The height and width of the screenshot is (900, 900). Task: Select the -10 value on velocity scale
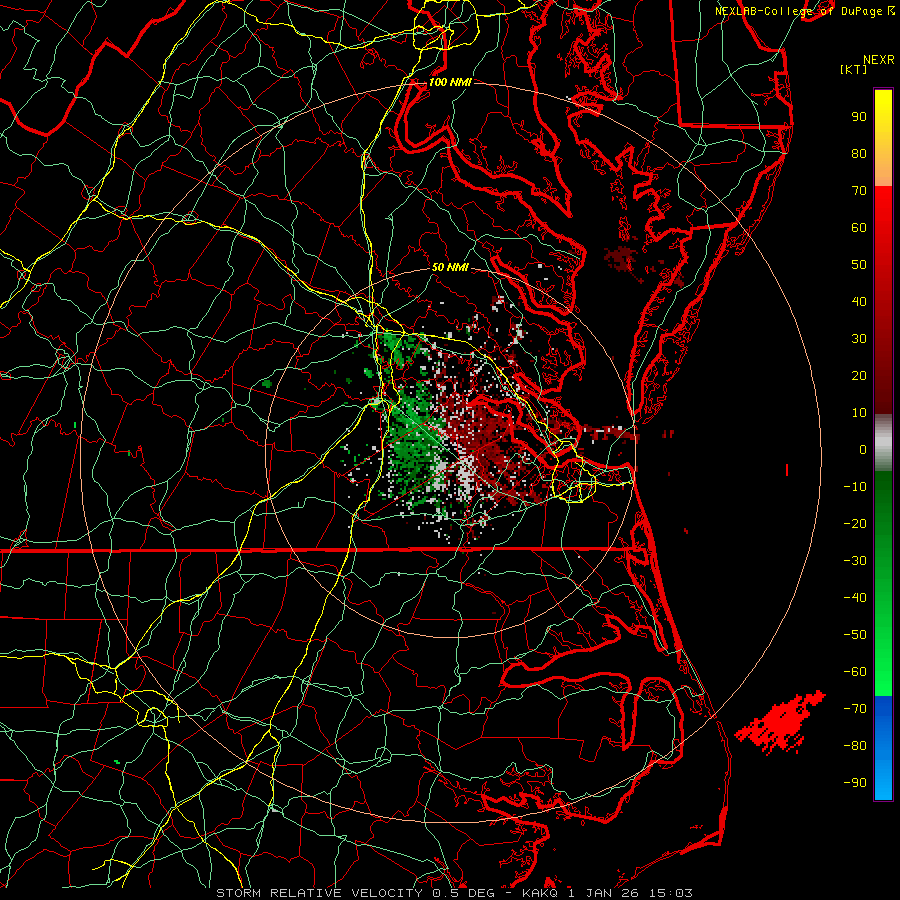coord(855,487)
